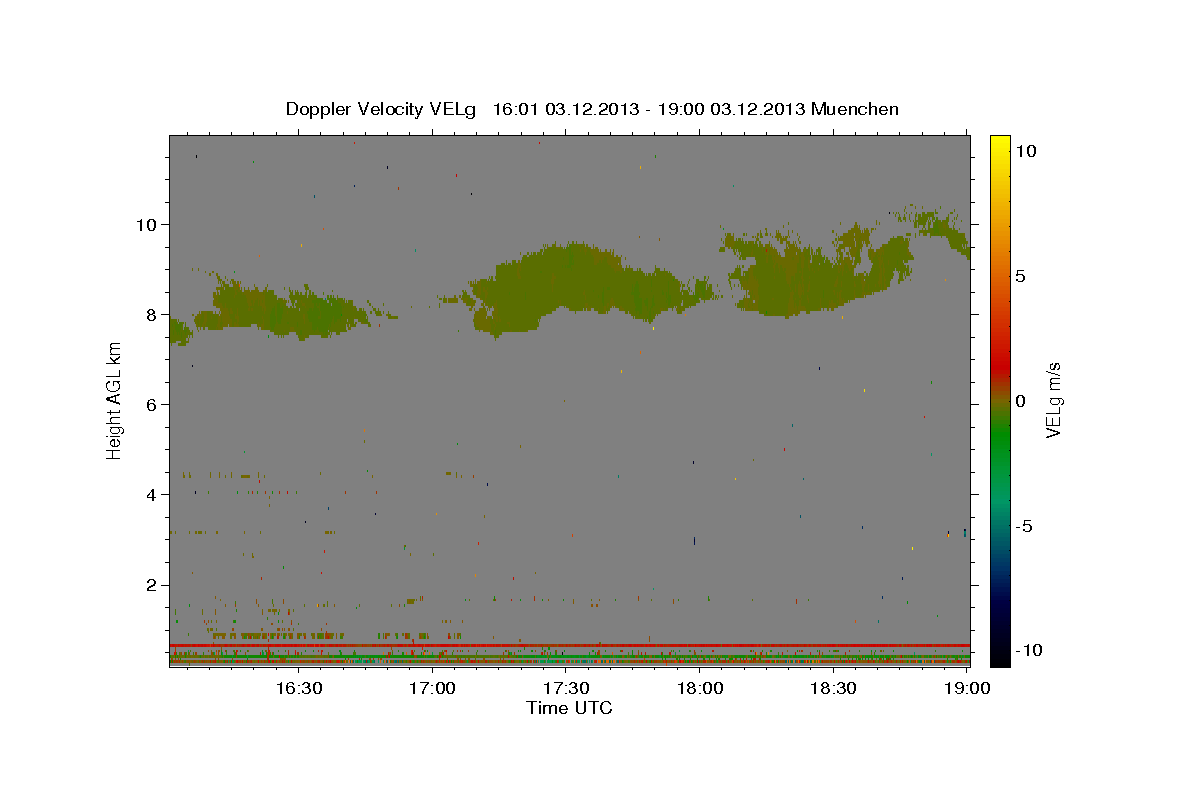The width and height of the screenshot is (1200, 800).
Task: Click the 17:30 time tick label
Action: coord(566,688)
